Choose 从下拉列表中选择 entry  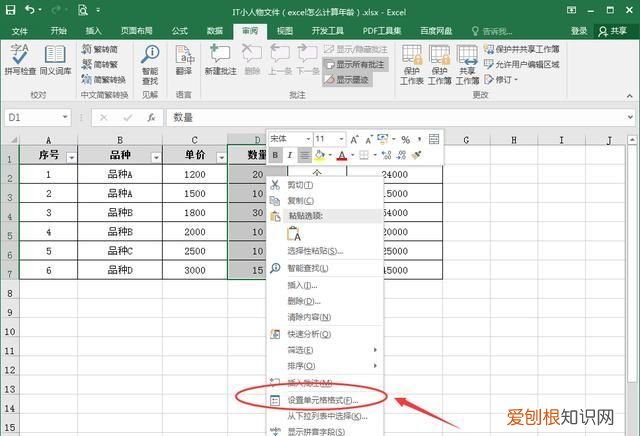[327, 416]
